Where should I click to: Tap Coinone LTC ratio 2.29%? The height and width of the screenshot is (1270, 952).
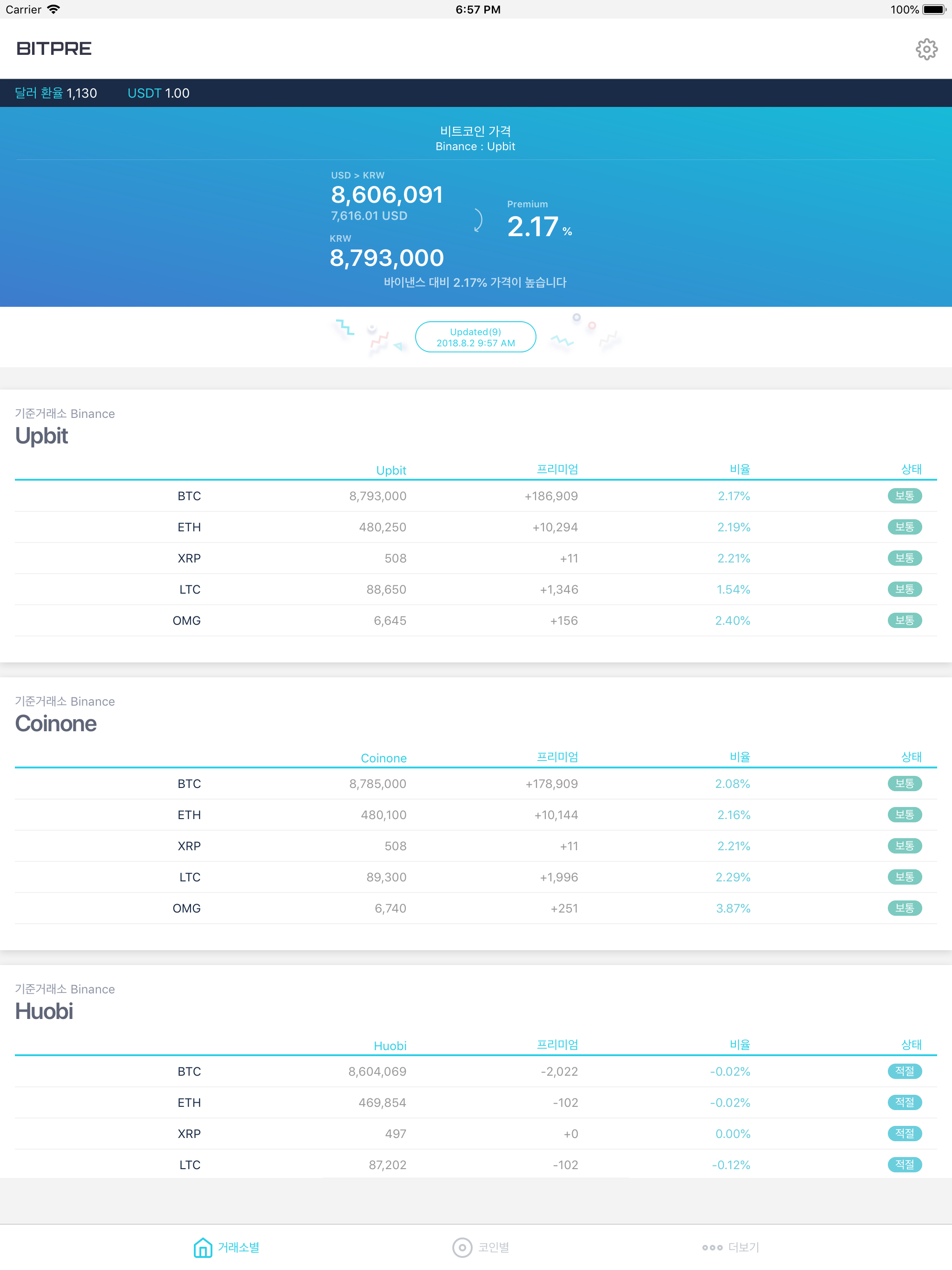(x=733, y=877)
